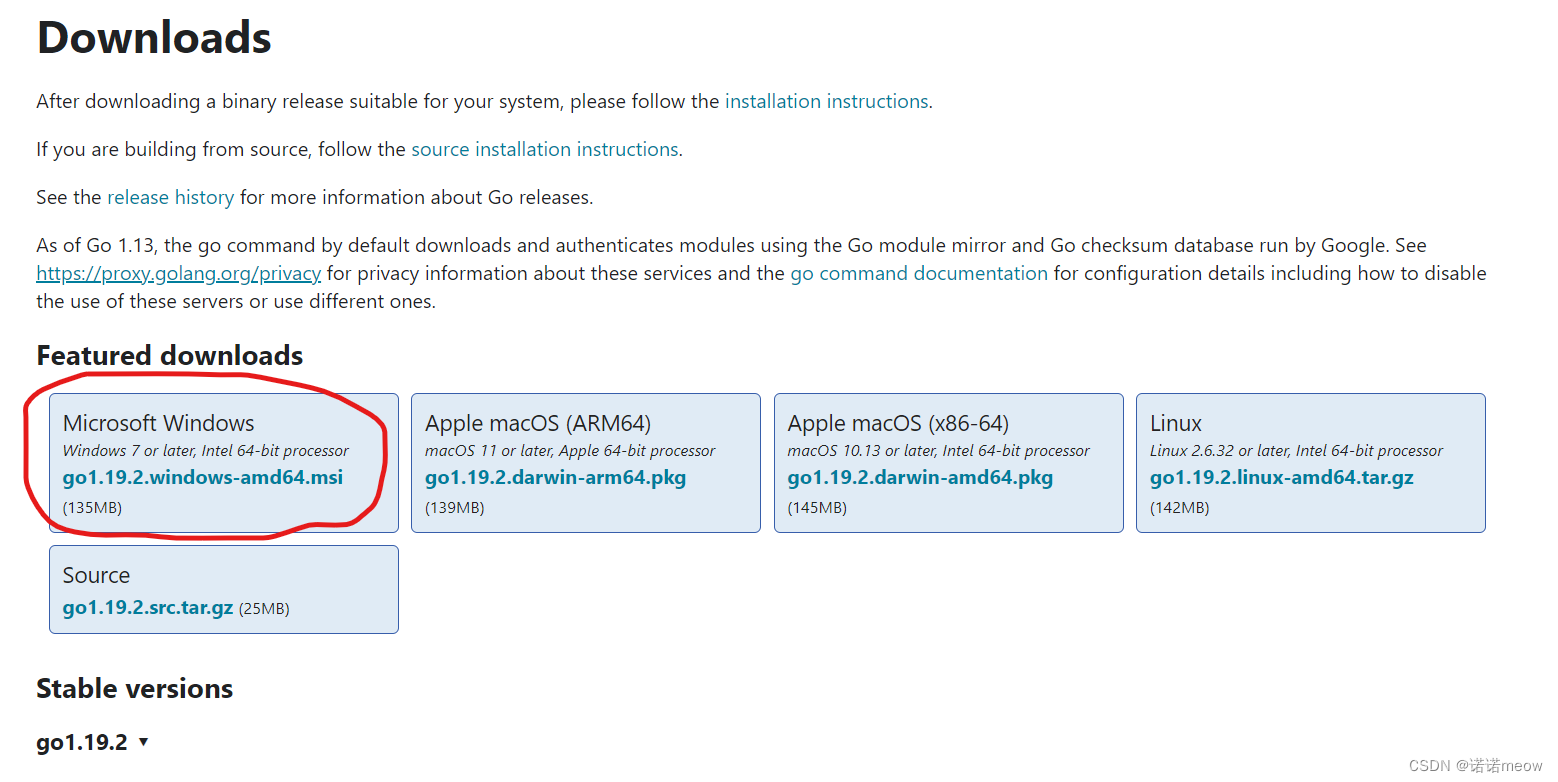This screenshot has height=782, width=1558.
Task: Click the Downloads page heading
Action: (154, 38)
